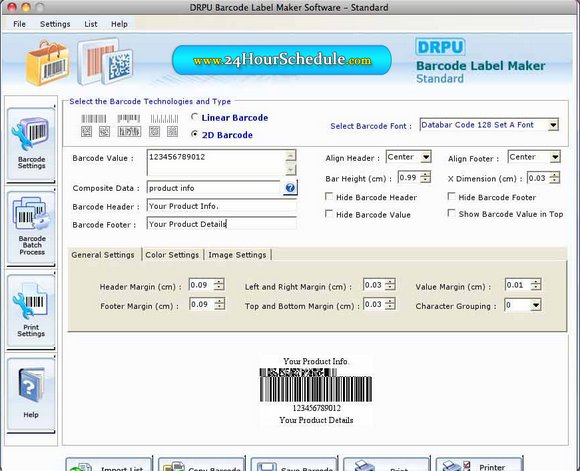
Task: Click preview text '123456789012' under barcode
Action: 317,408
